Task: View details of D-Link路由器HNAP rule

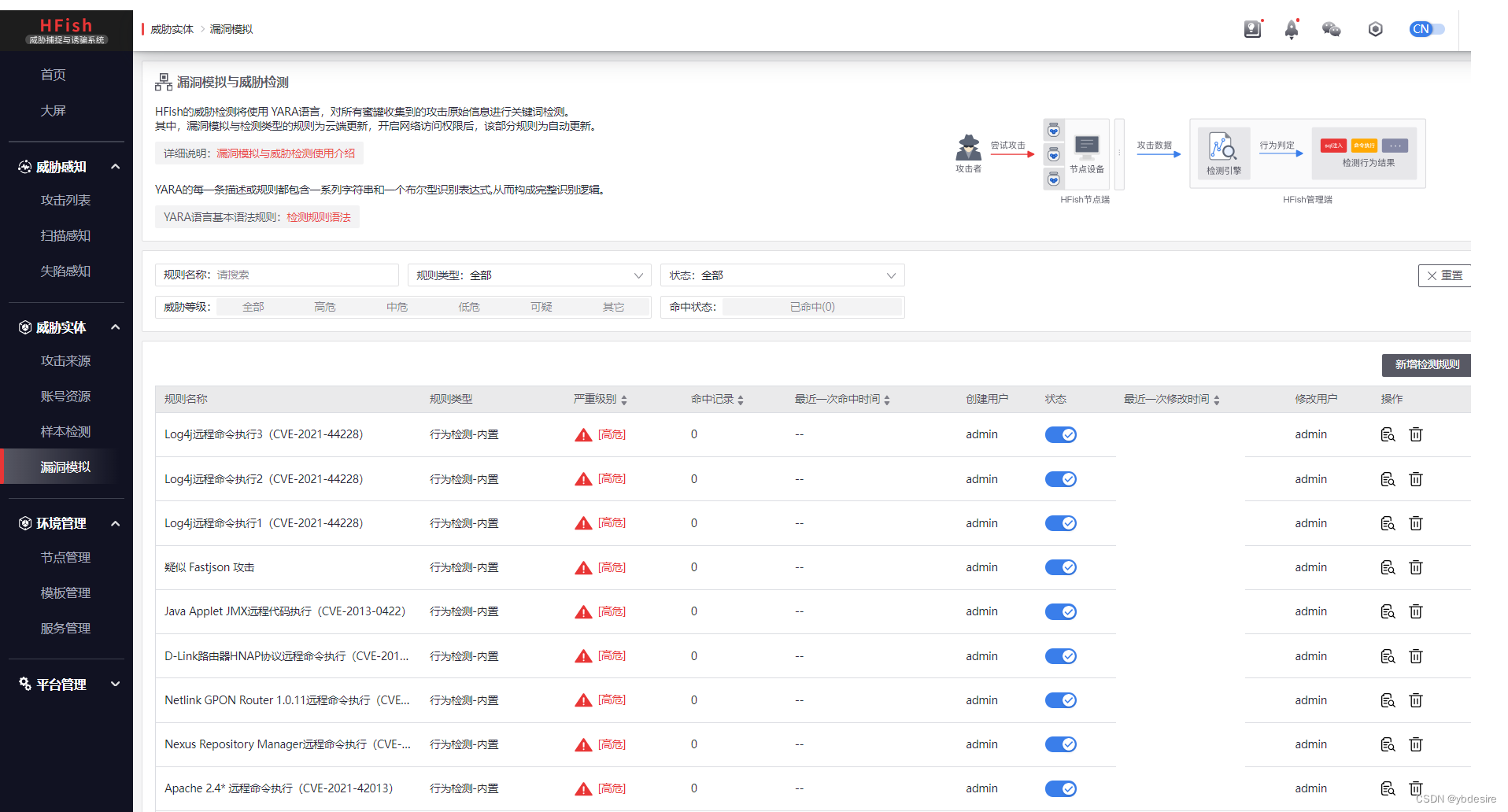Action: point(1388,656)
